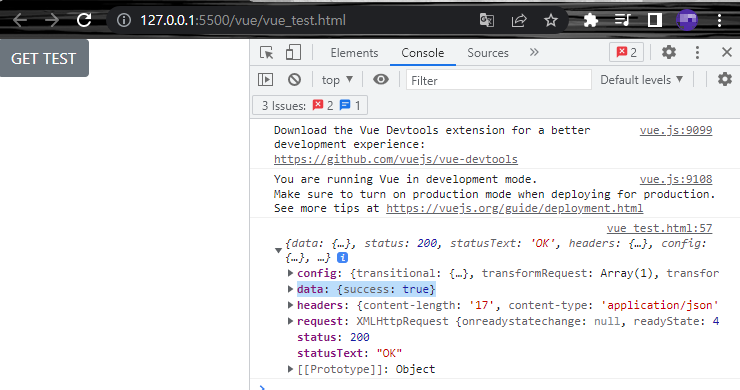Open the vue.js:9099 source link
This screenshot has width=740, height=390.
[x=675, y=130]
